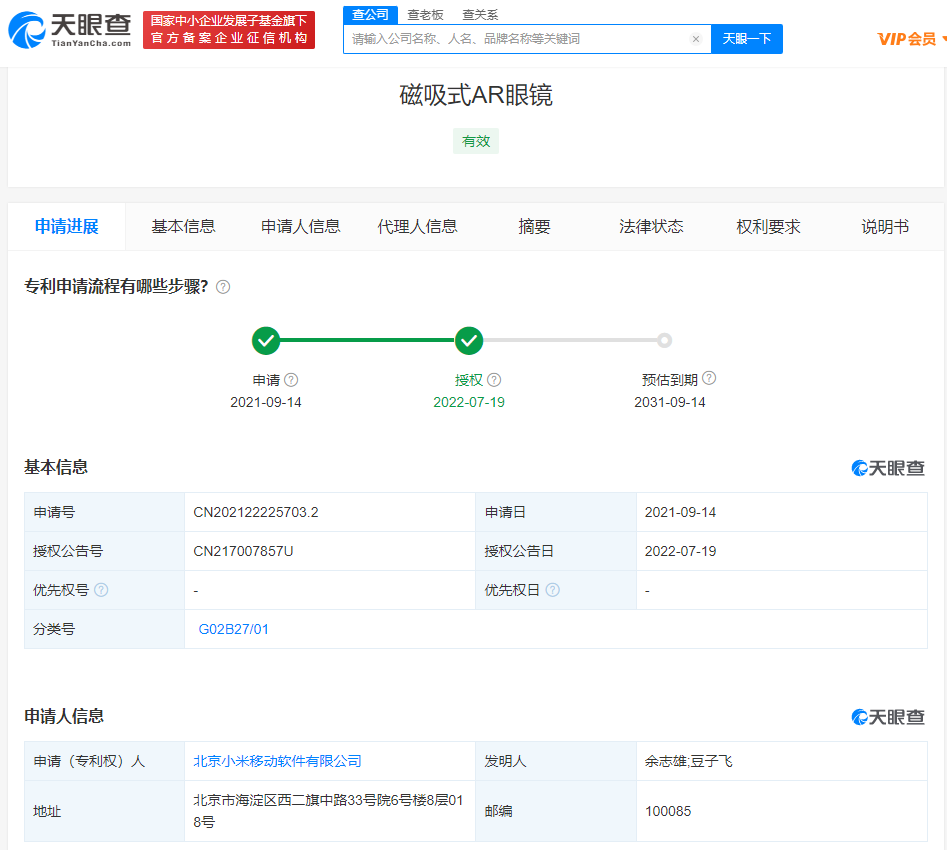Click the 授权公告号 label cell
Image resolution: width=947 pixels, height=850 pixels.
tap(104, 552)
